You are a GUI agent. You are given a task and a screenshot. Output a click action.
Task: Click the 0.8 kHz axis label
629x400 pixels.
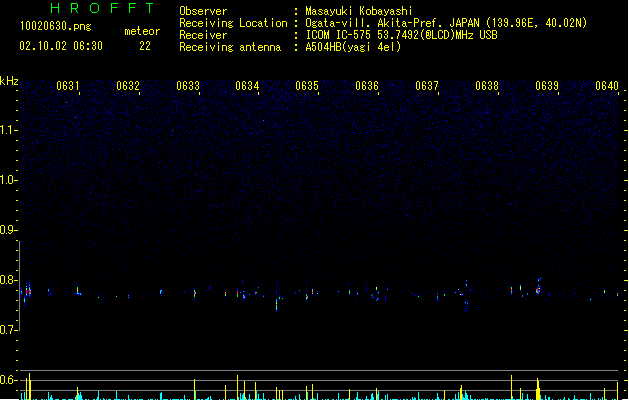point(8,280)
